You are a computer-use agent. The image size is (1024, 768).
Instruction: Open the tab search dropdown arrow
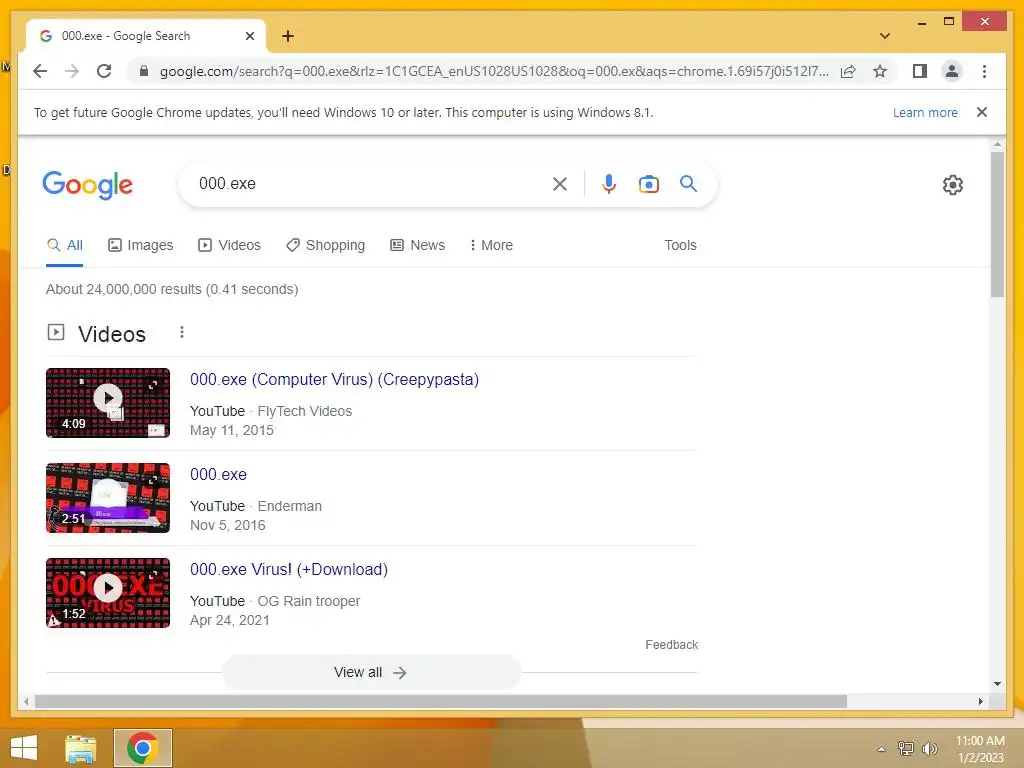[885, 36]
